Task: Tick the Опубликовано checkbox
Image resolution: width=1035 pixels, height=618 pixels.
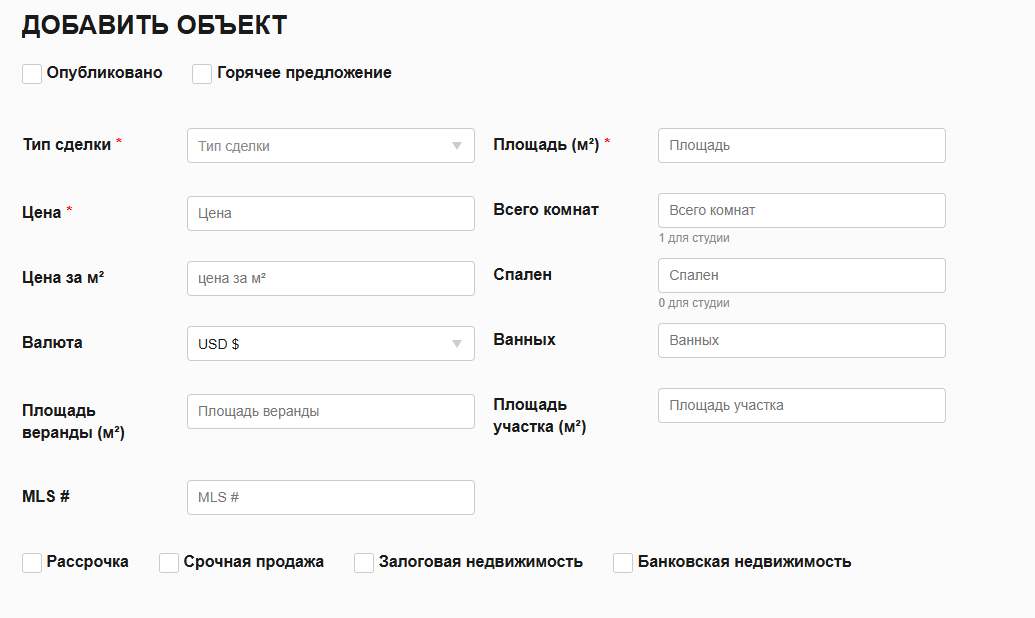Action: point(32,73)
